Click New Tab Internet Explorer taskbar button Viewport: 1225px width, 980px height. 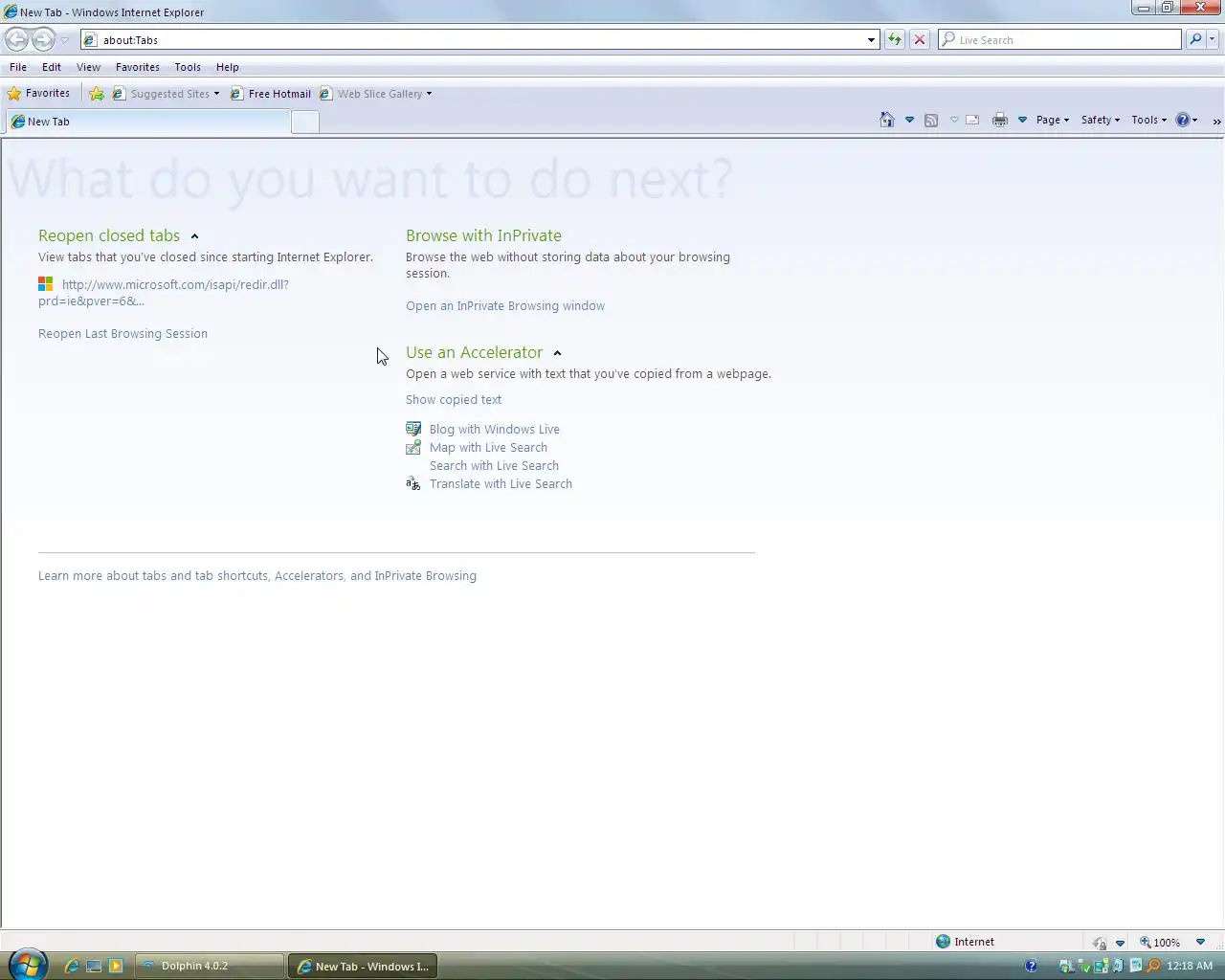[363, 966]
